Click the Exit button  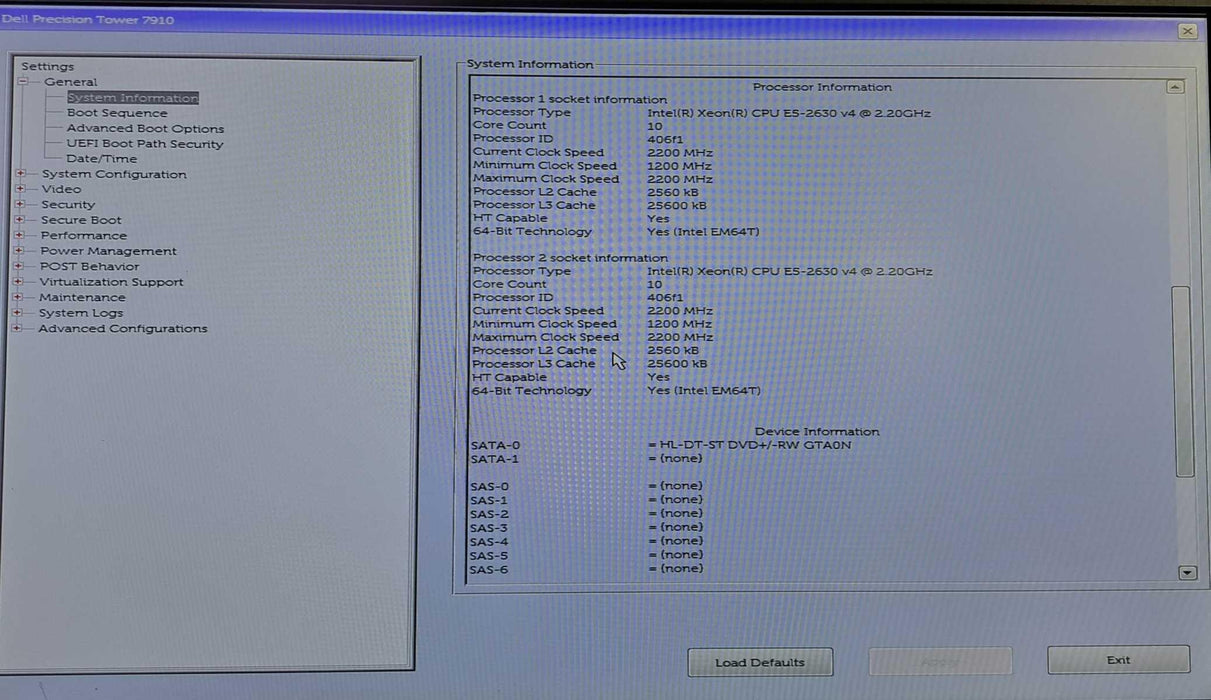point(1118,660)
